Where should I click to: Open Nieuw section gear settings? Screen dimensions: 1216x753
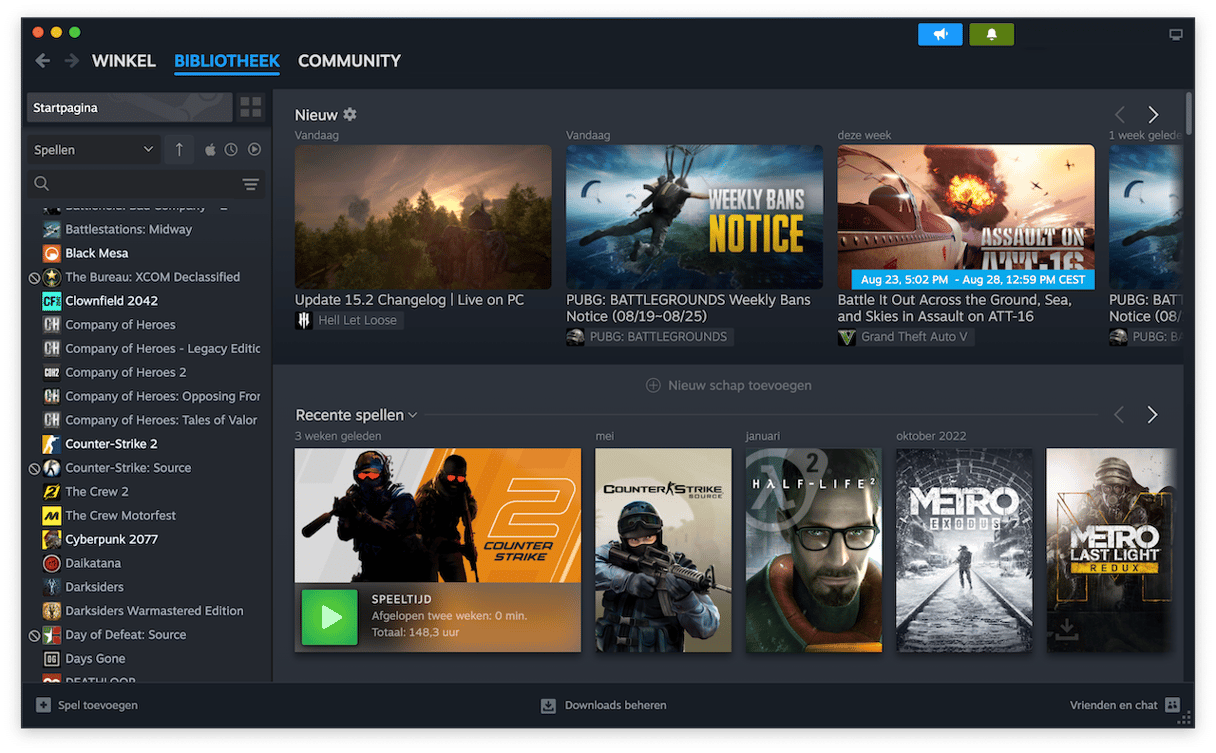click(350, 114)
